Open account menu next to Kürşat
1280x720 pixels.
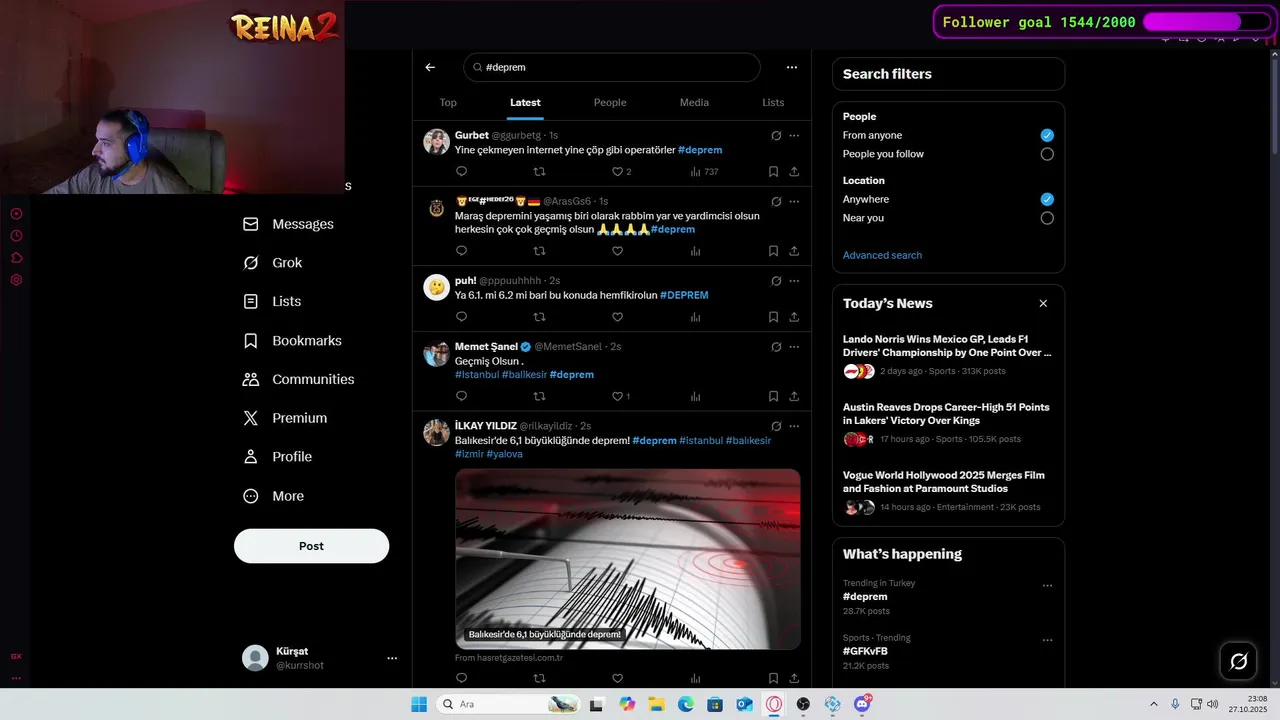[x=392, y=658]
